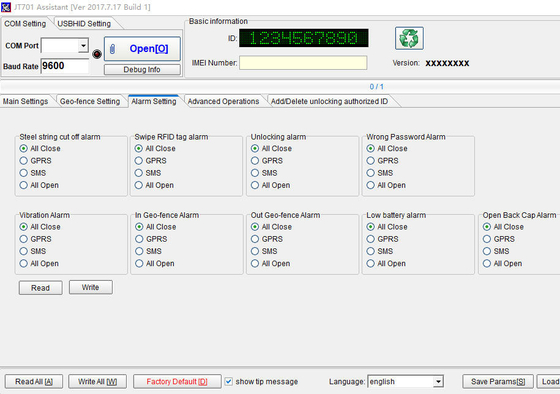The height and width of the screenshot is (394, 560).
Task: Toggle the show tip message checkbox
Action: click(229, 381)
